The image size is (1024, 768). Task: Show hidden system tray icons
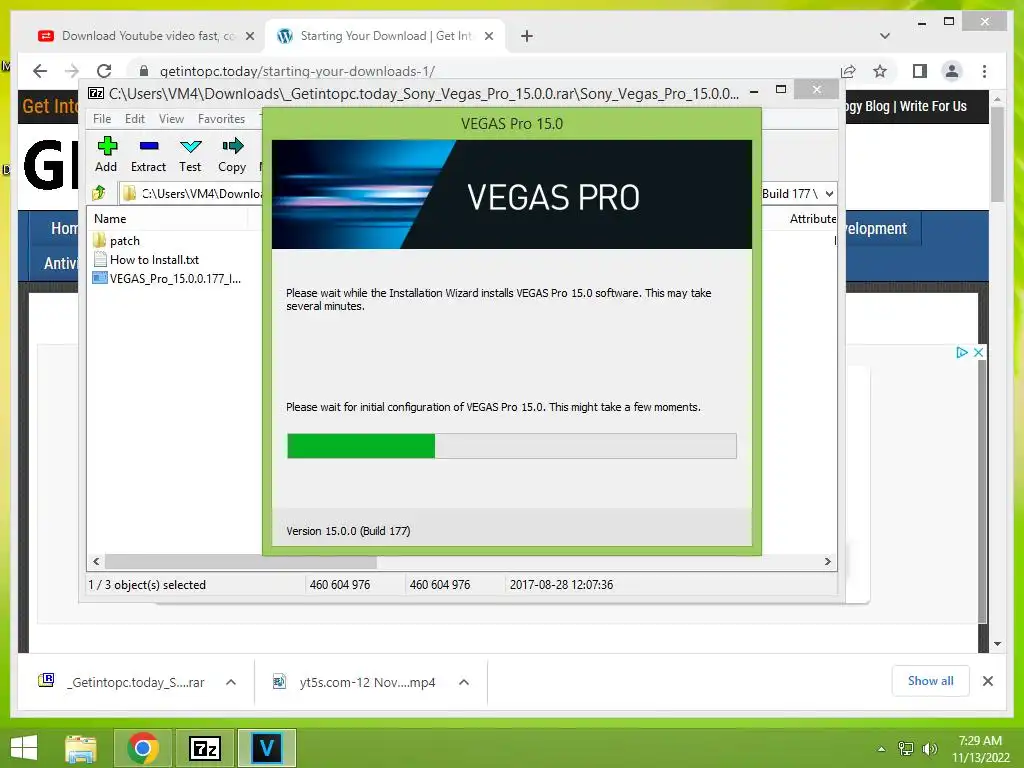pos(882,749)
